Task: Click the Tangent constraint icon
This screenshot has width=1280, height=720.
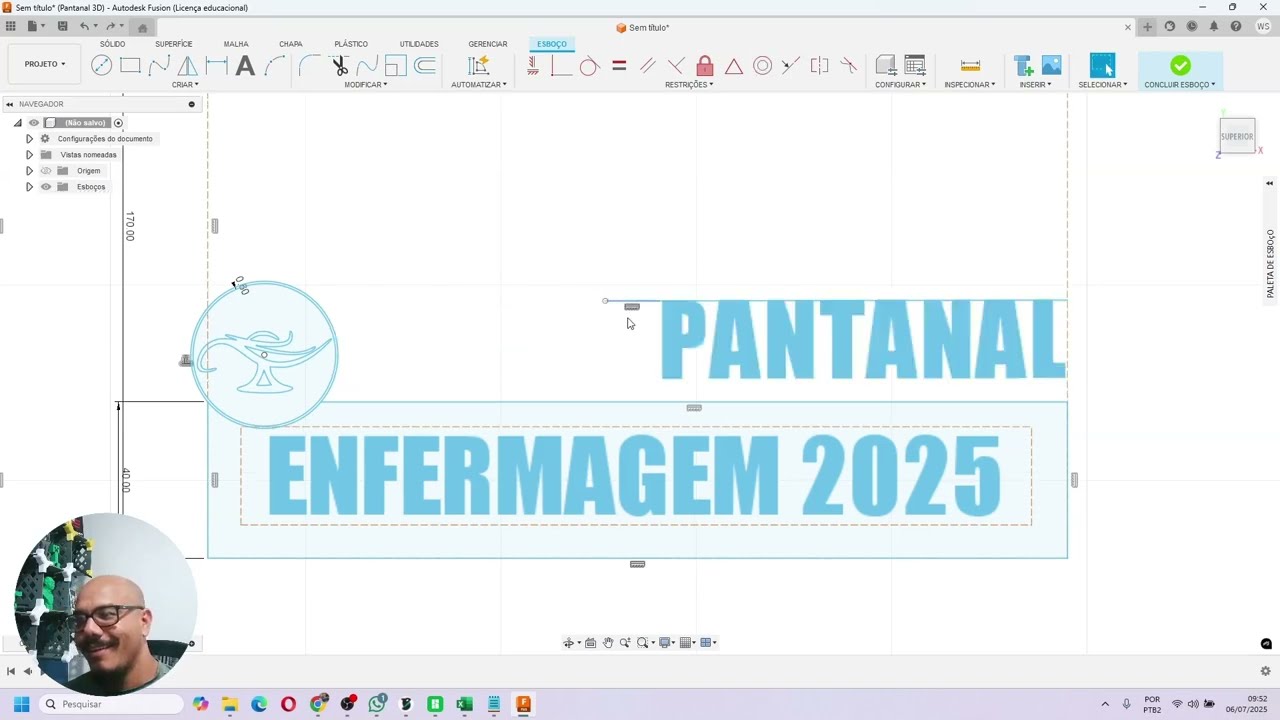Action: pyautogui.click(x=589, y=66)
